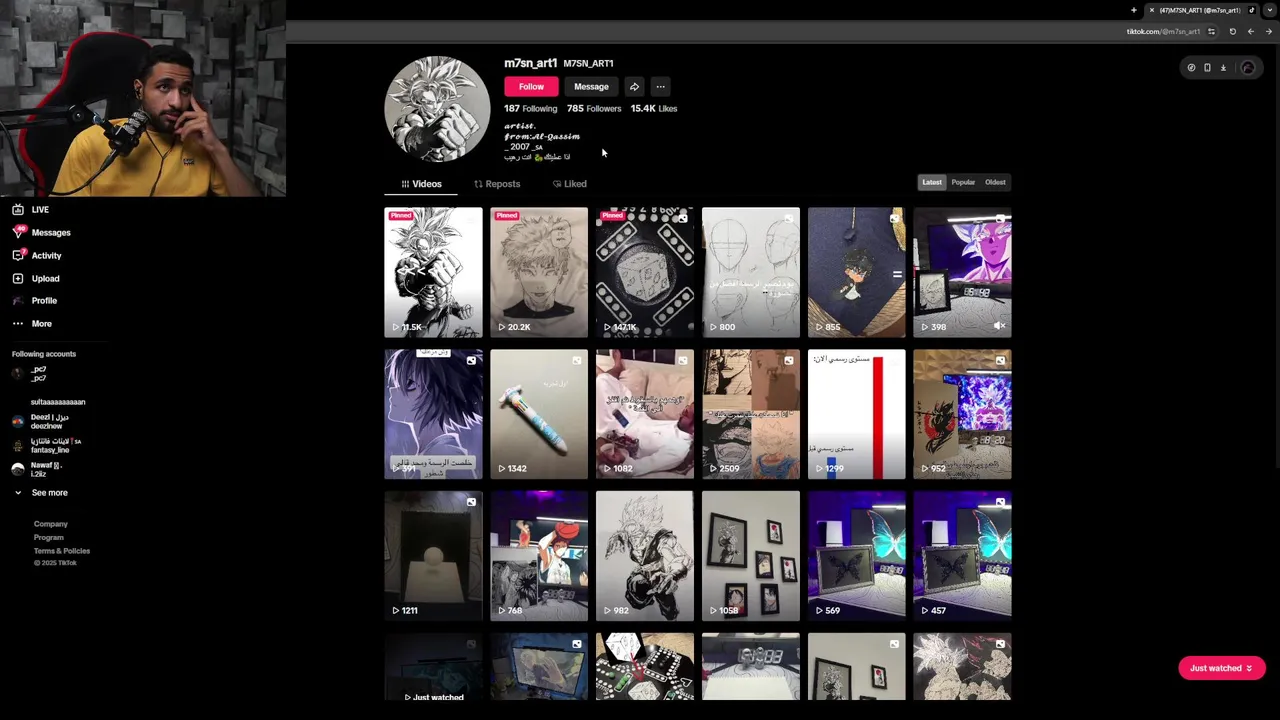Open video with 768 views
This screenshot has width=1280, height=720.
pos(539,556)
